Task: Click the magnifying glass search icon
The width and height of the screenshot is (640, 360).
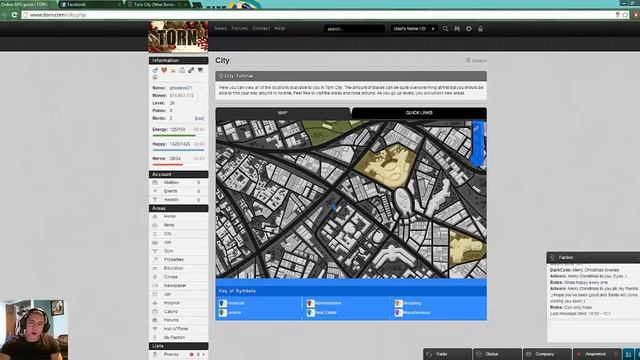Action: pyautogui.click(x=445, y=29)
